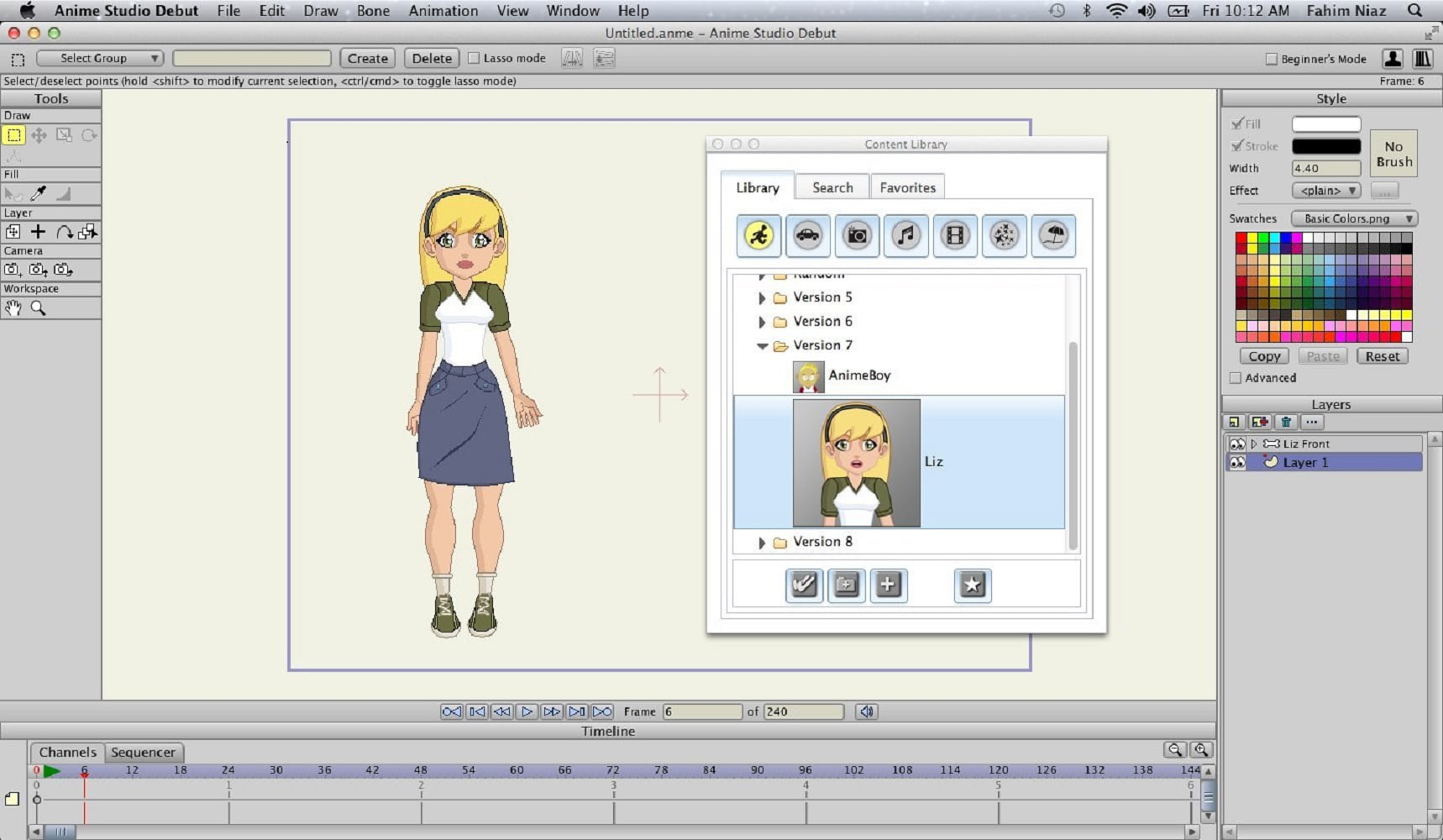Viewport: 1443px width, 840px height.
Task: Click the star favorites button in library
Action: 972,585
